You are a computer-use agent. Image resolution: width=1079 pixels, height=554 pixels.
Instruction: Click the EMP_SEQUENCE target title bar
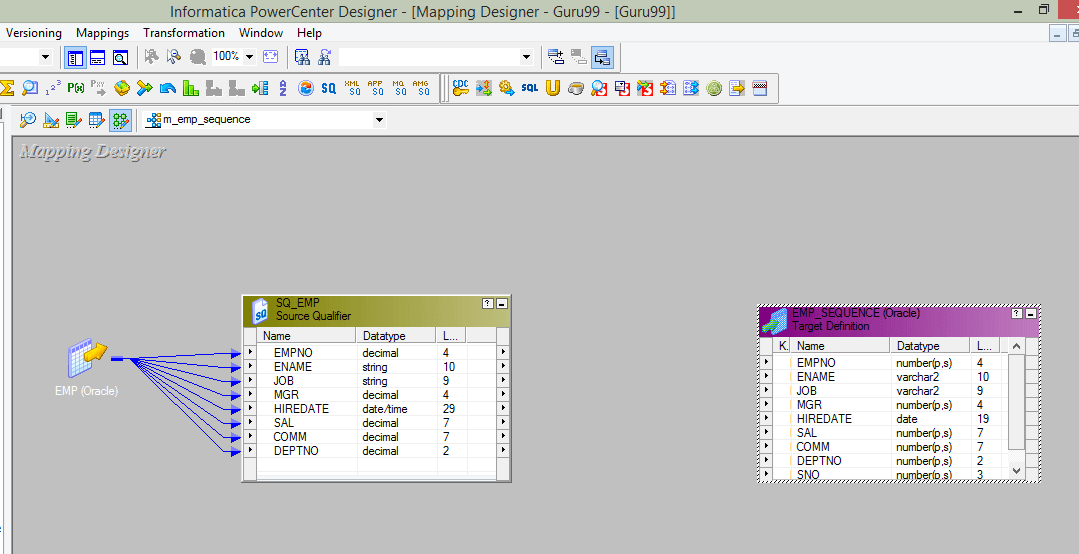click(x=880, y=319)
